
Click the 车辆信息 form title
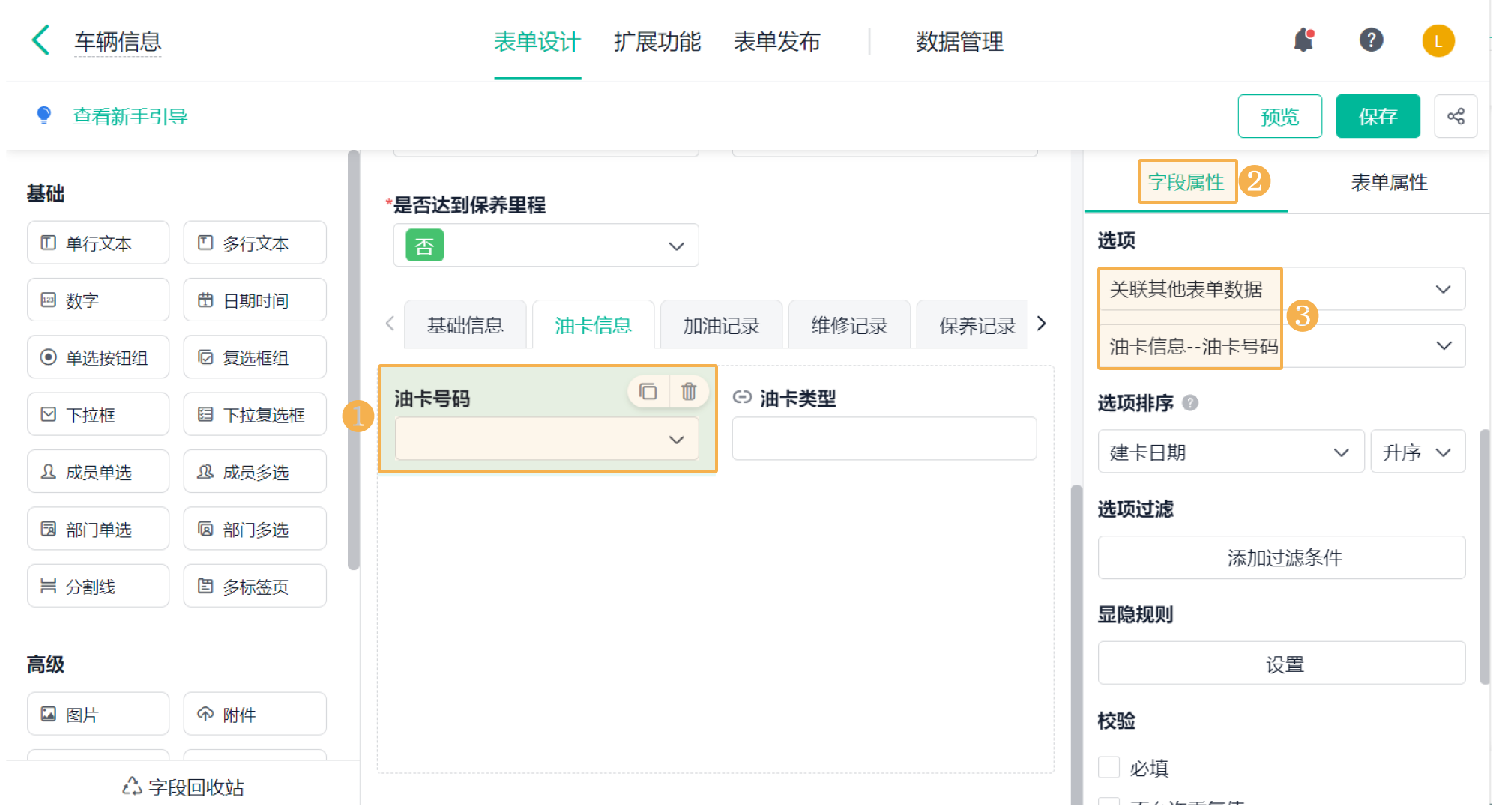118,42
